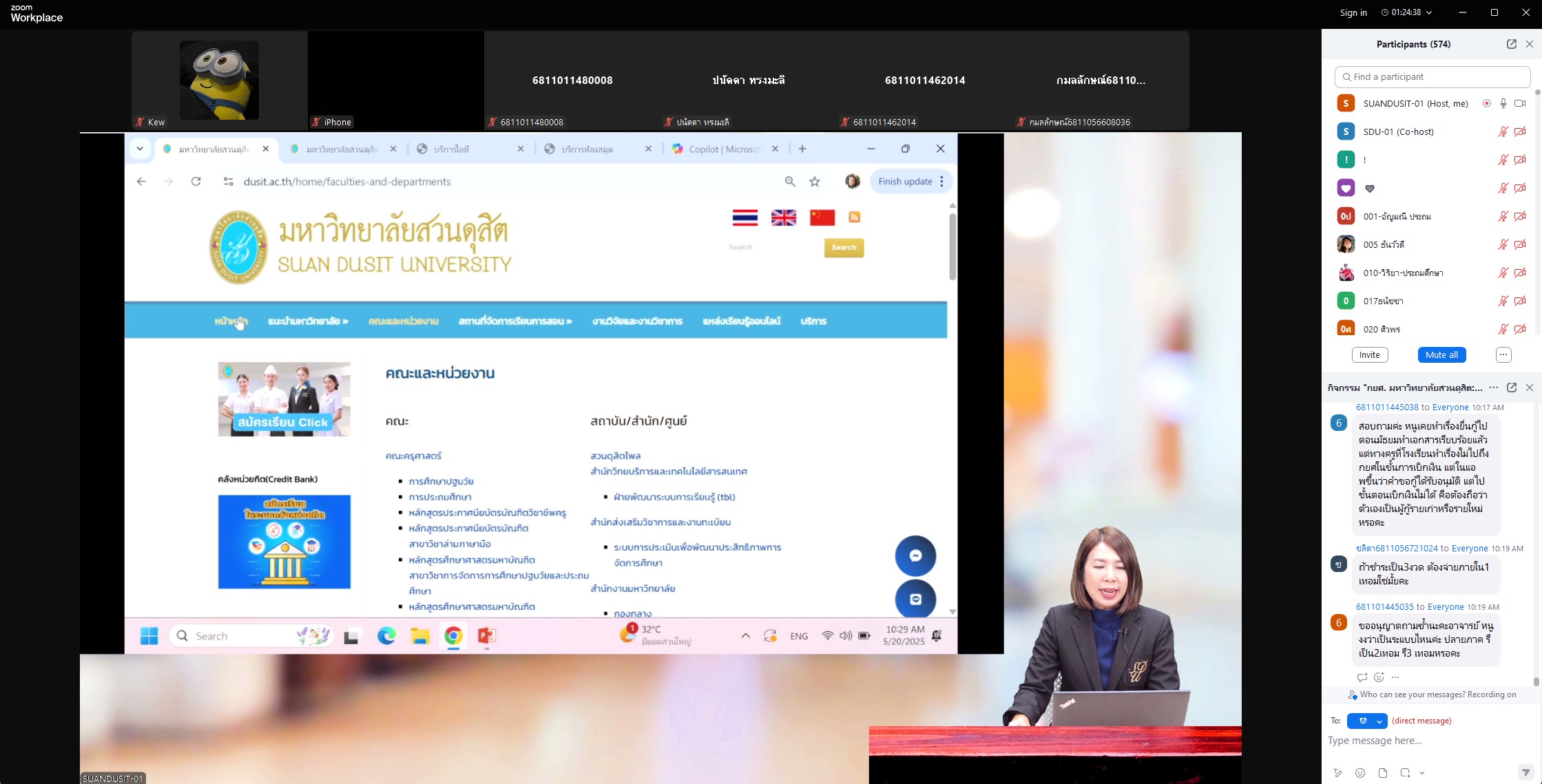
Task: Click the bookmark star in shared Chrome
Action: click(815, 182)
